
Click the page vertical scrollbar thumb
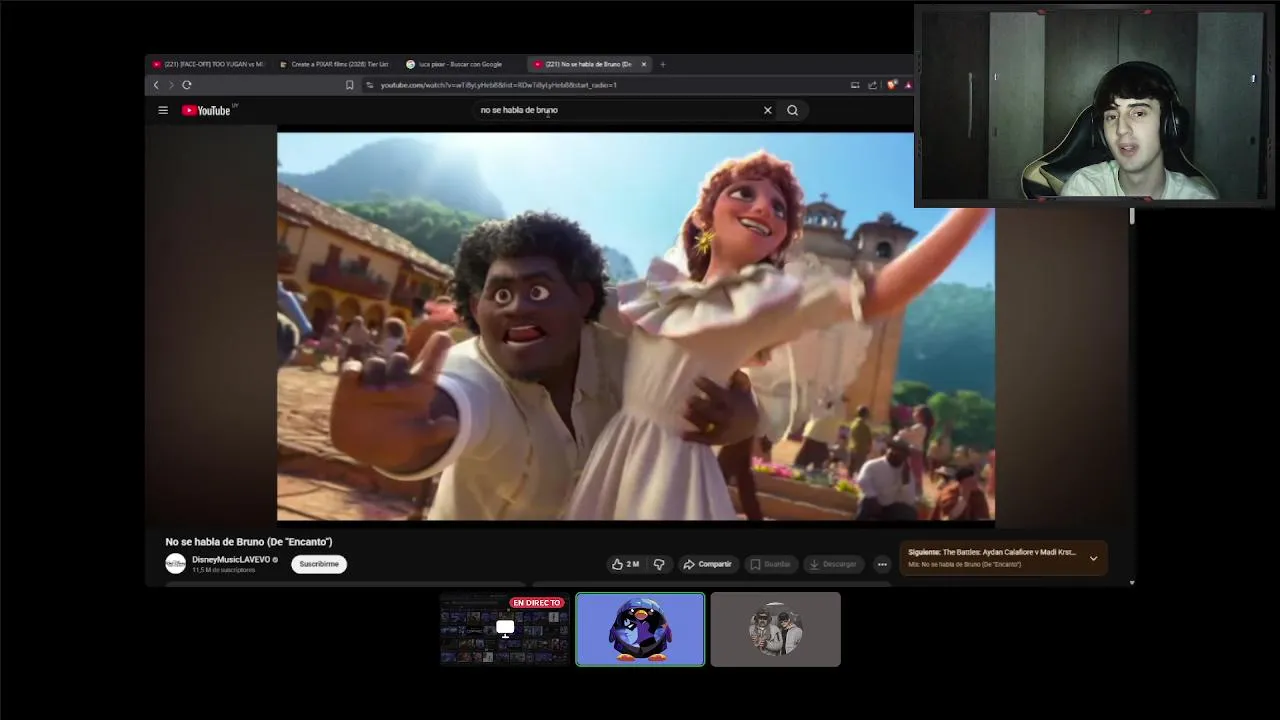click(x=1132, y=216)
